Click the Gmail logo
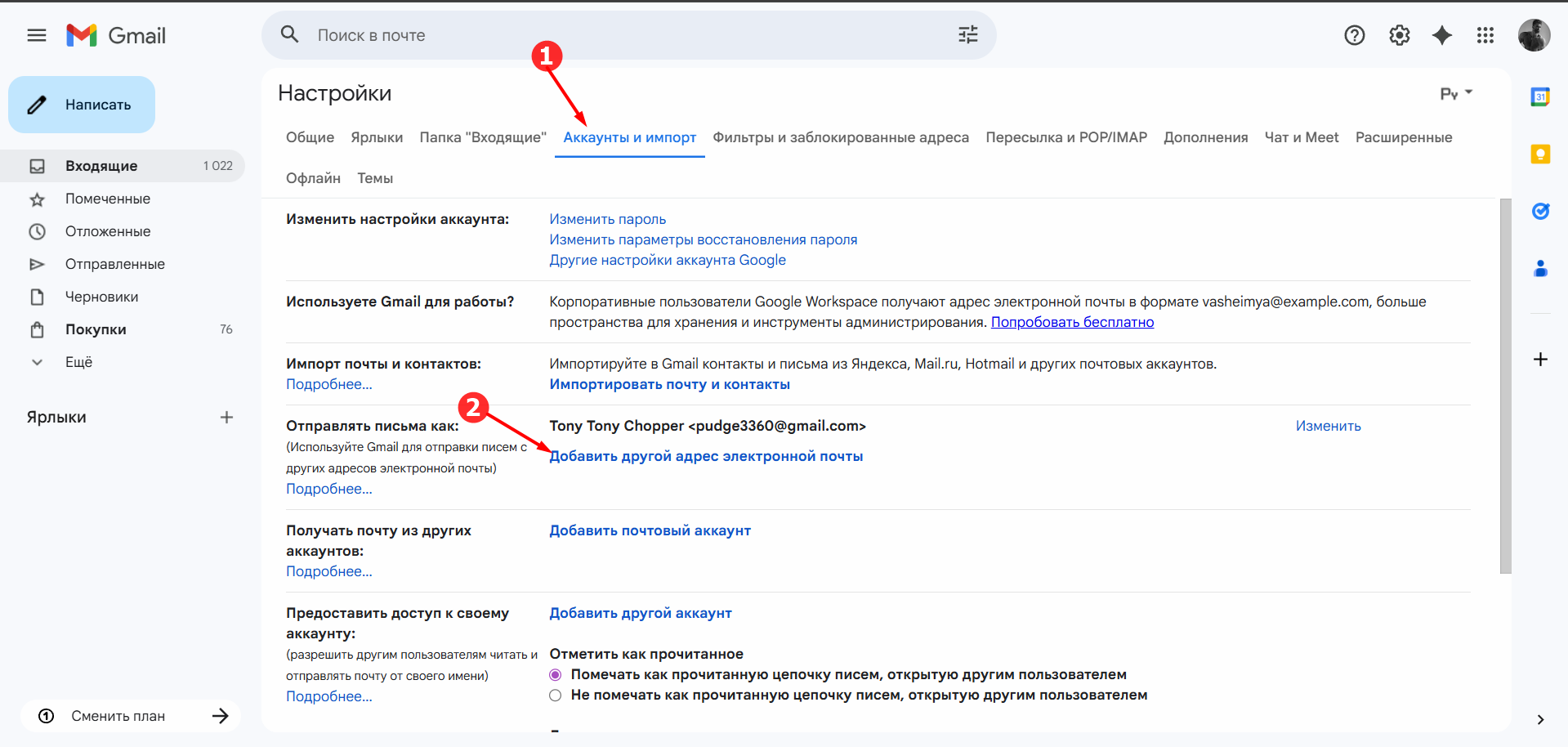 point(116,35)
